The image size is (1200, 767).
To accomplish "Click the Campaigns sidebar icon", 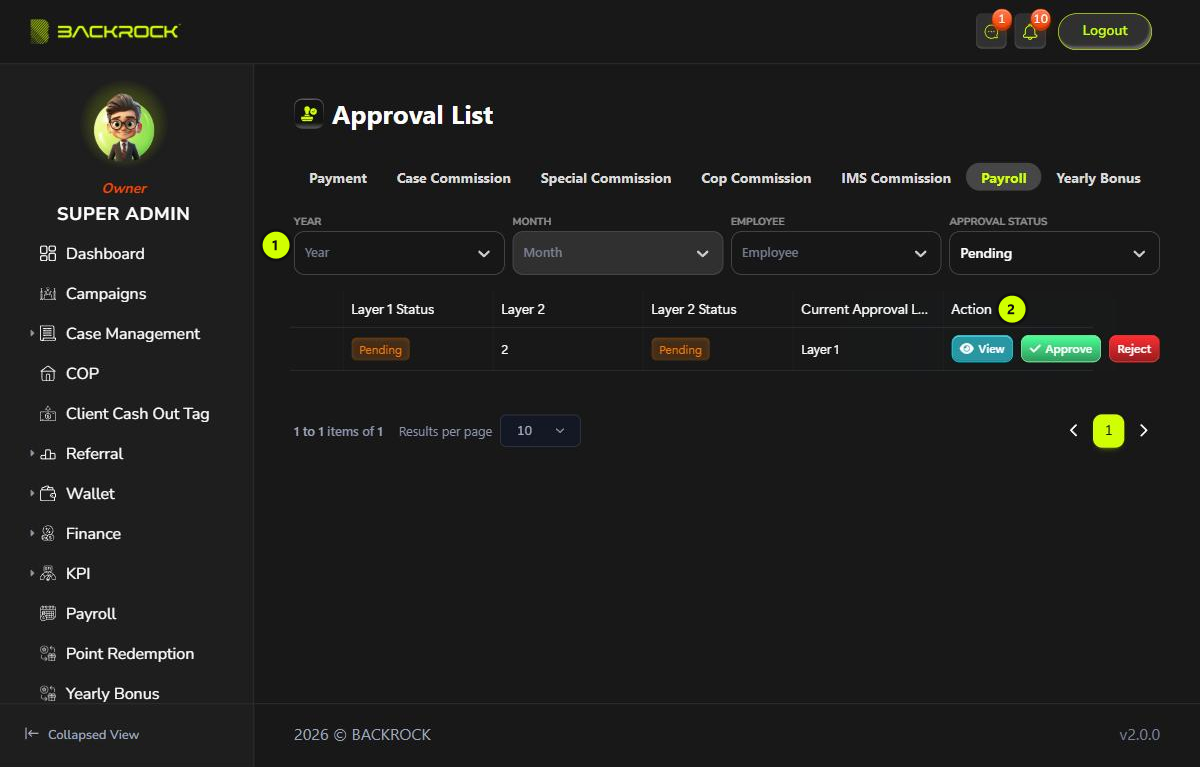I will click(x=48, y=294).
